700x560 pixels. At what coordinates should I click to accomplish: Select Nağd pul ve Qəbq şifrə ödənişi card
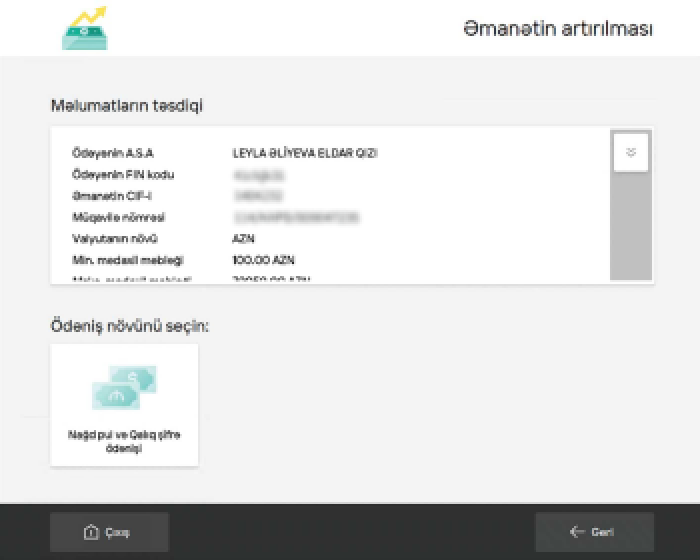click(x=124, y=405)
